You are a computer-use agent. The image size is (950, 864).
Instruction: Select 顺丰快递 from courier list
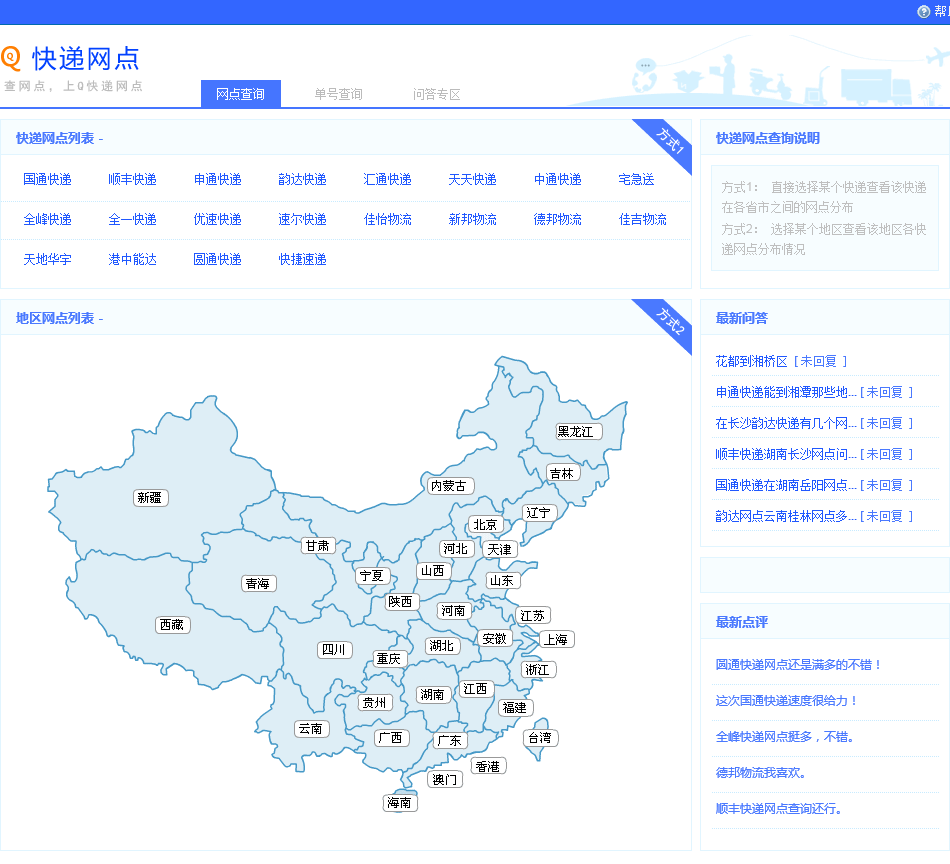coord(132,179)
